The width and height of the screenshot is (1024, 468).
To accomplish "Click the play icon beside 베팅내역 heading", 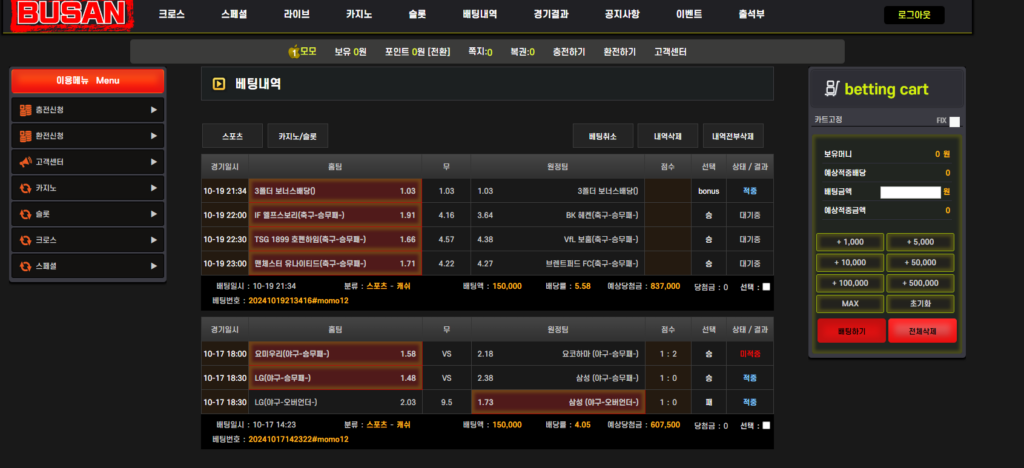I will point(218,85).
